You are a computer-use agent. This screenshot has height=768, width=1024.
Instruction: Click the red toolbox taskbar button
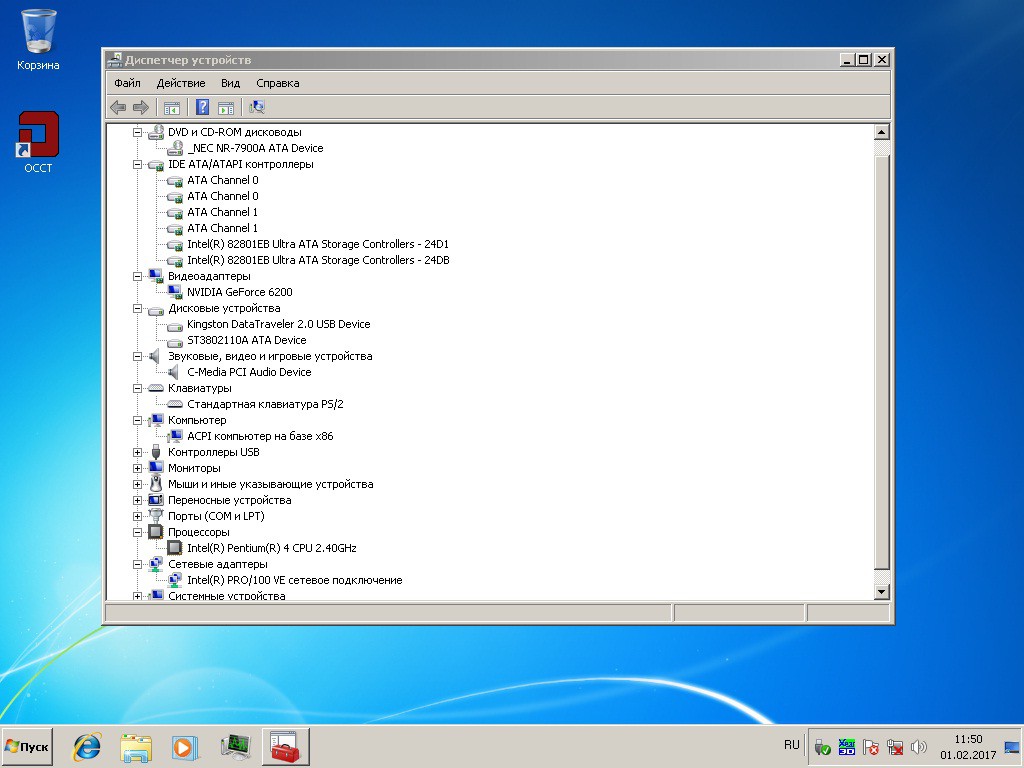click(285, 746)
